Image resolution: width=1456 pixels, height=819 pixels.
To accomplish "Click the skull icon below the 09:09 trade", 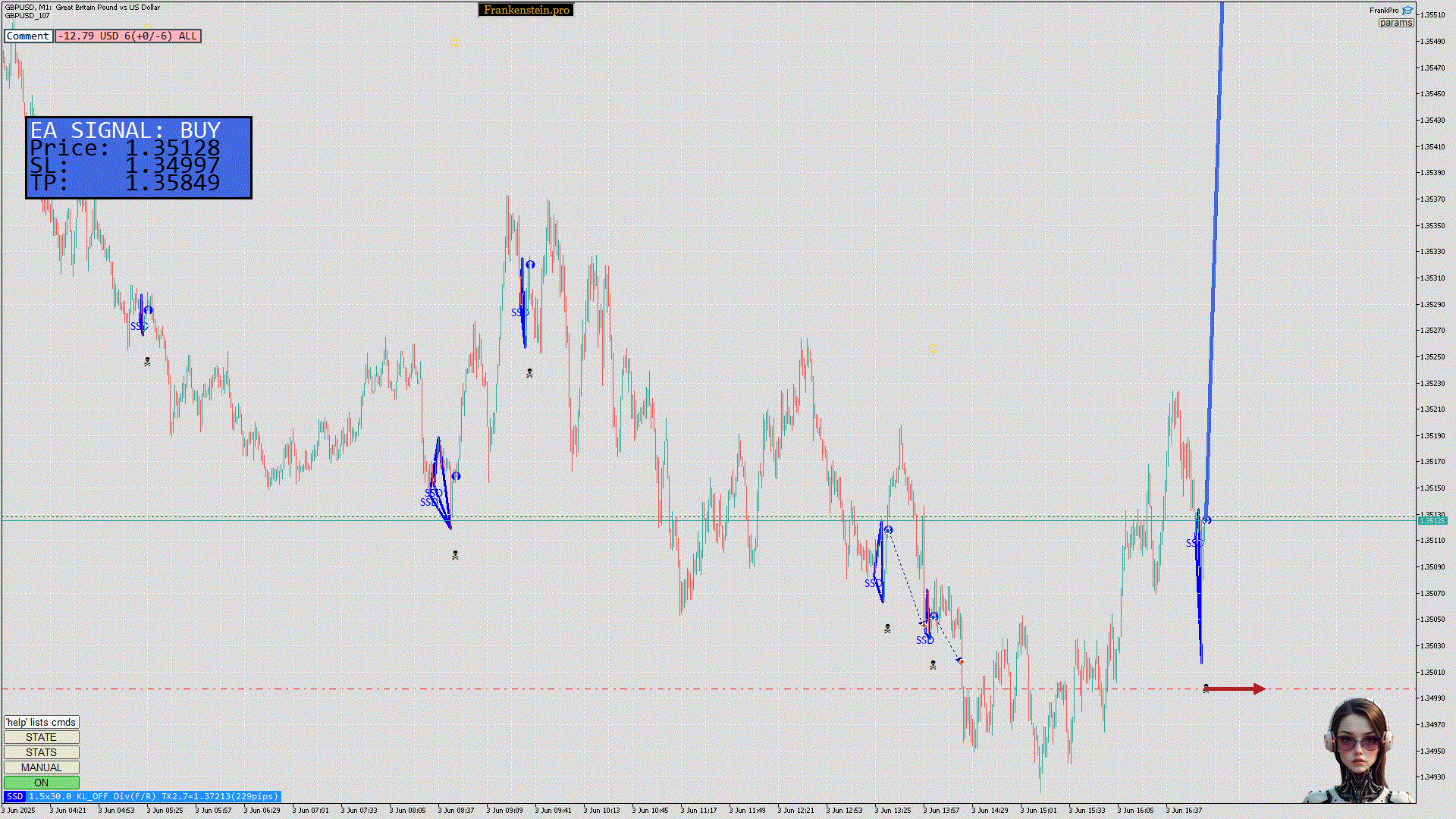I will (529, 373).
